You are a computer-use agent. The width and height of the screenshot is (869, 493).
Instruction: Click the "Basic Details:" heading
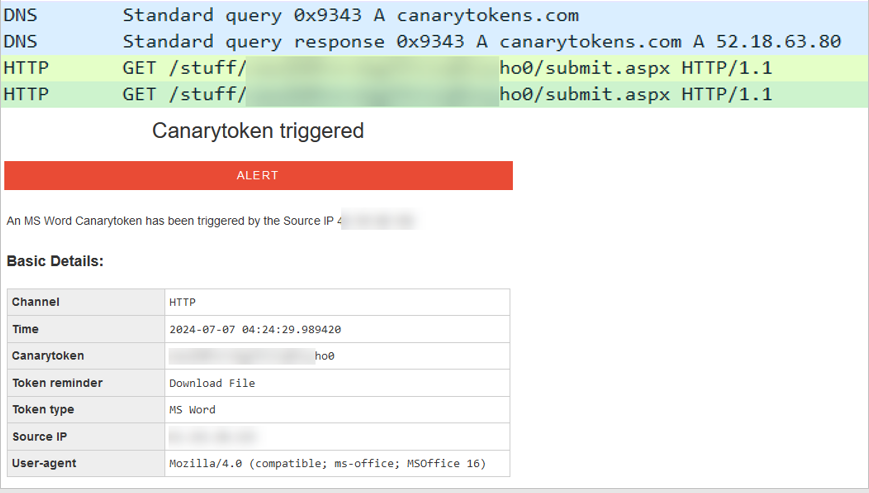(x=55, y=261)
